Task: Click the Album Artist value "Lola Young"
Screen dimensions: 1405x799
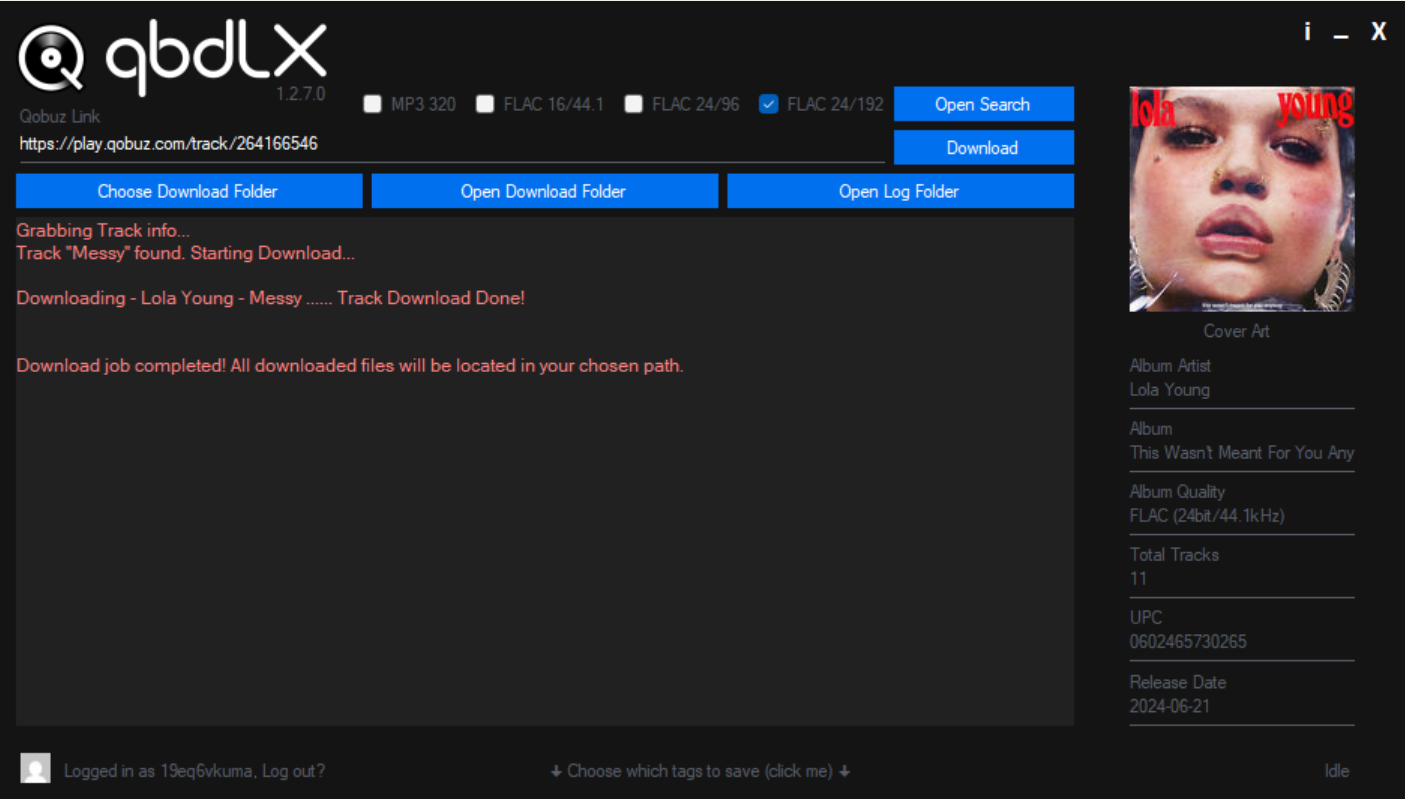Action: click(1169, 390)
